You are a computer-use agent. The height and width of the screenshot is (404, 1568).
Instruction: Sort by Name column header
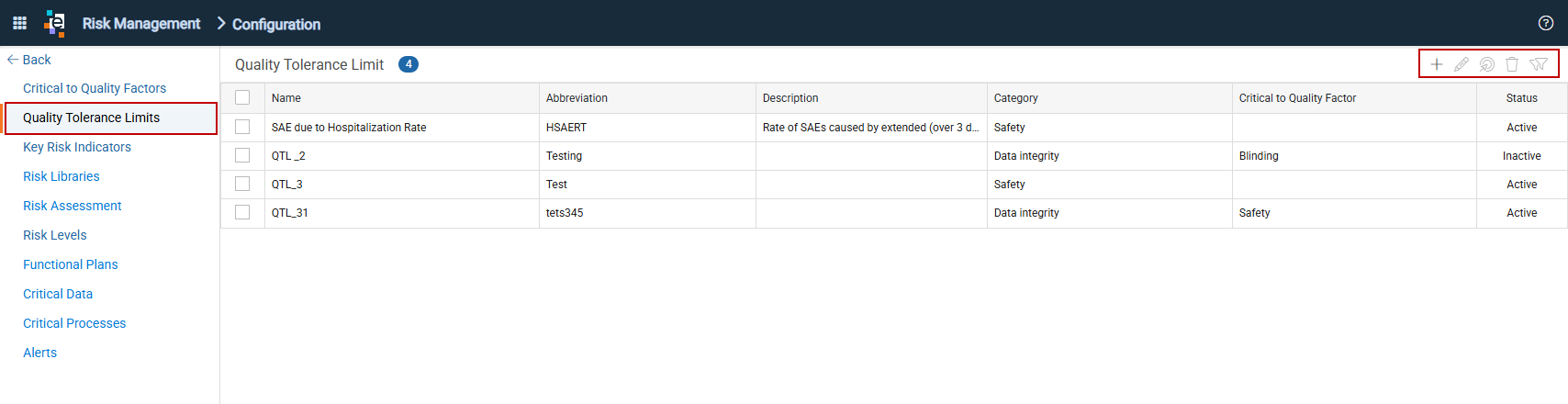pos(402,98)
